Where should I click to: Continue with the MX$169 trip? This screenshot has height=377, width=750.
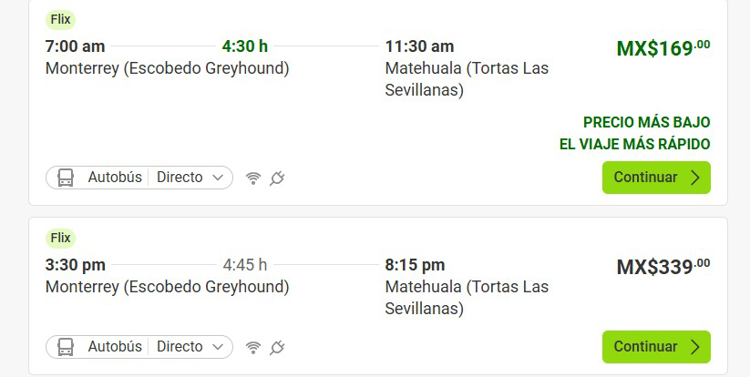[x=656, y=177]
